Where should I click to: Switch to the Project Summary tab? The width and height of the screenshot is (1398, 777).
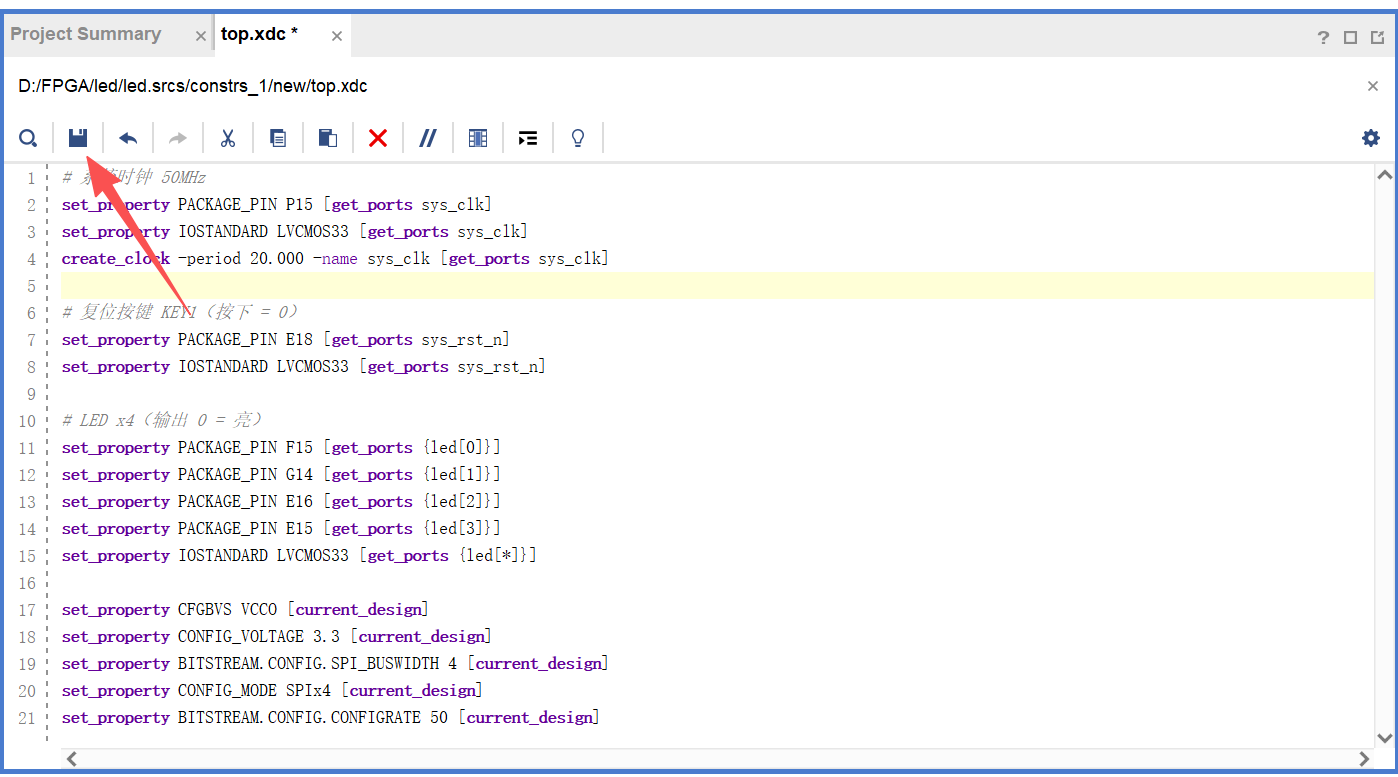coord(86,34)
